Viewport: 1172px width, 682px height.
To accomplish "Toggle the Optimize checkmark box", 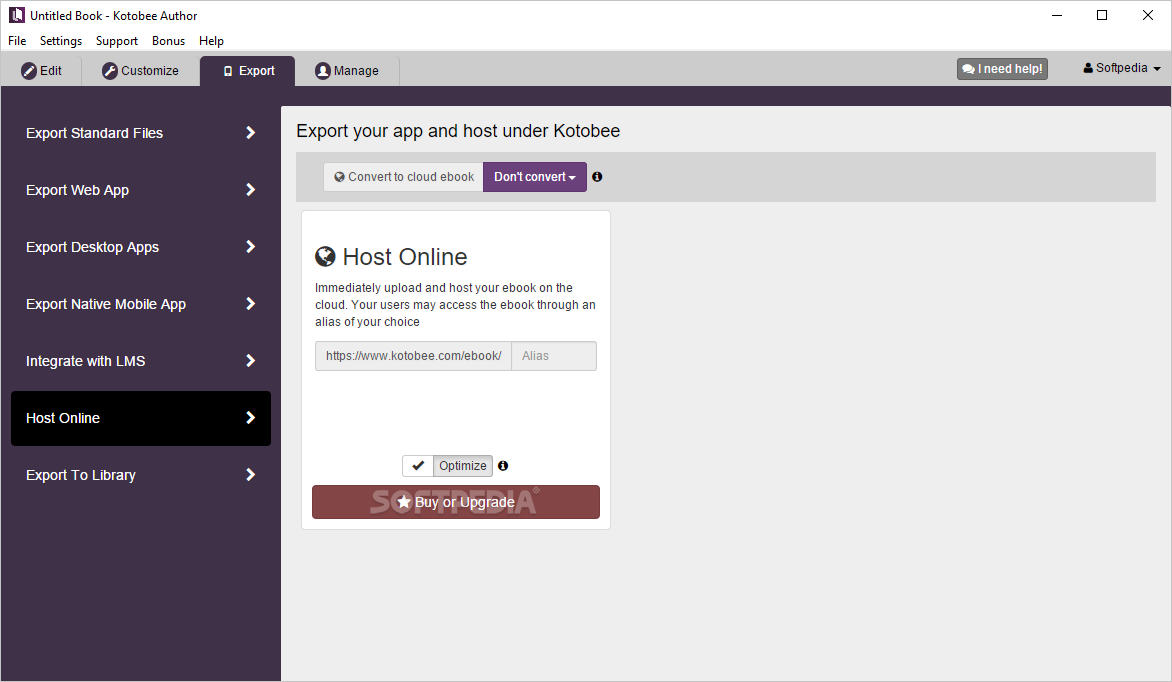I will tap(418, 465).
